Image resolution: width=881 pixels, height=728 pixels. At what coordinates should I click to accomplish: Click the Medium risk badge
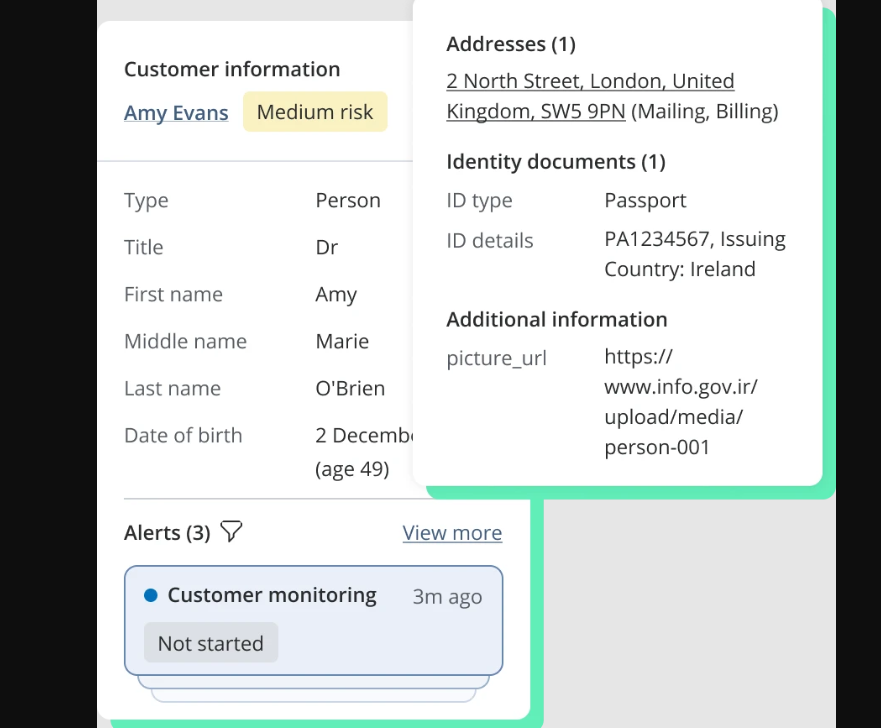[315, 113]
